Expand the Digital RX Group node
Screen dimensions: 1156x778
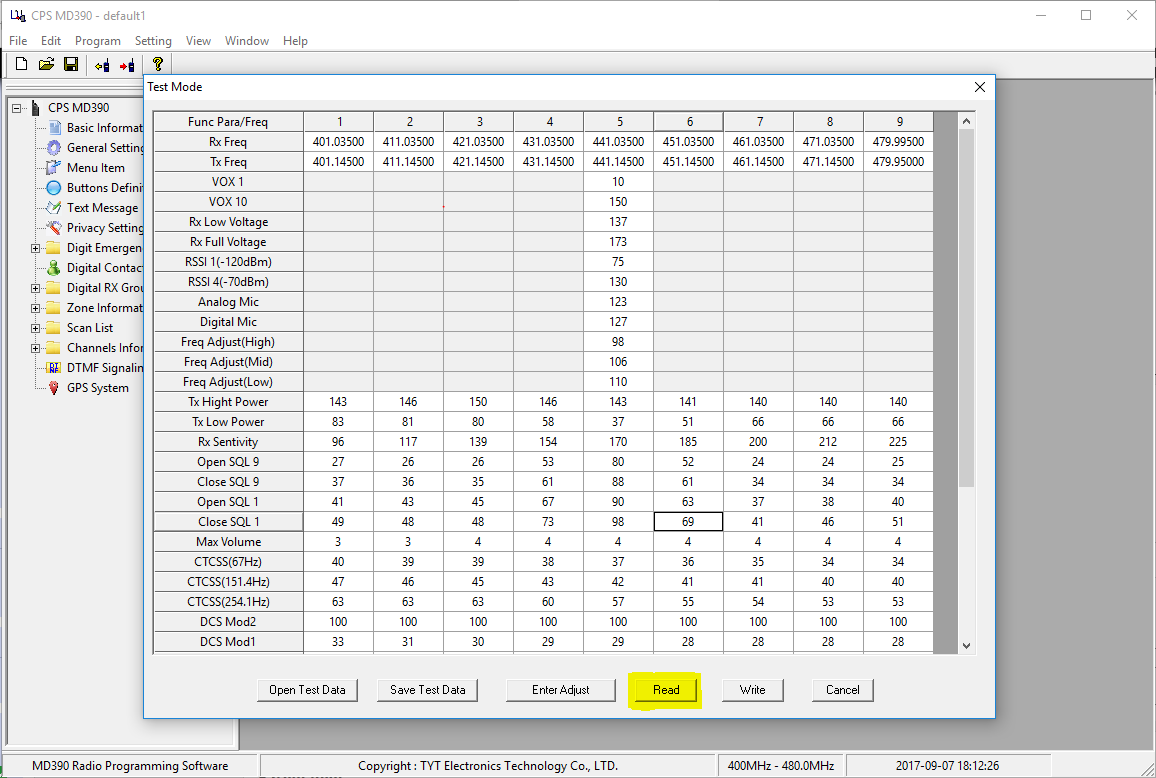click(x=35, y=288)
